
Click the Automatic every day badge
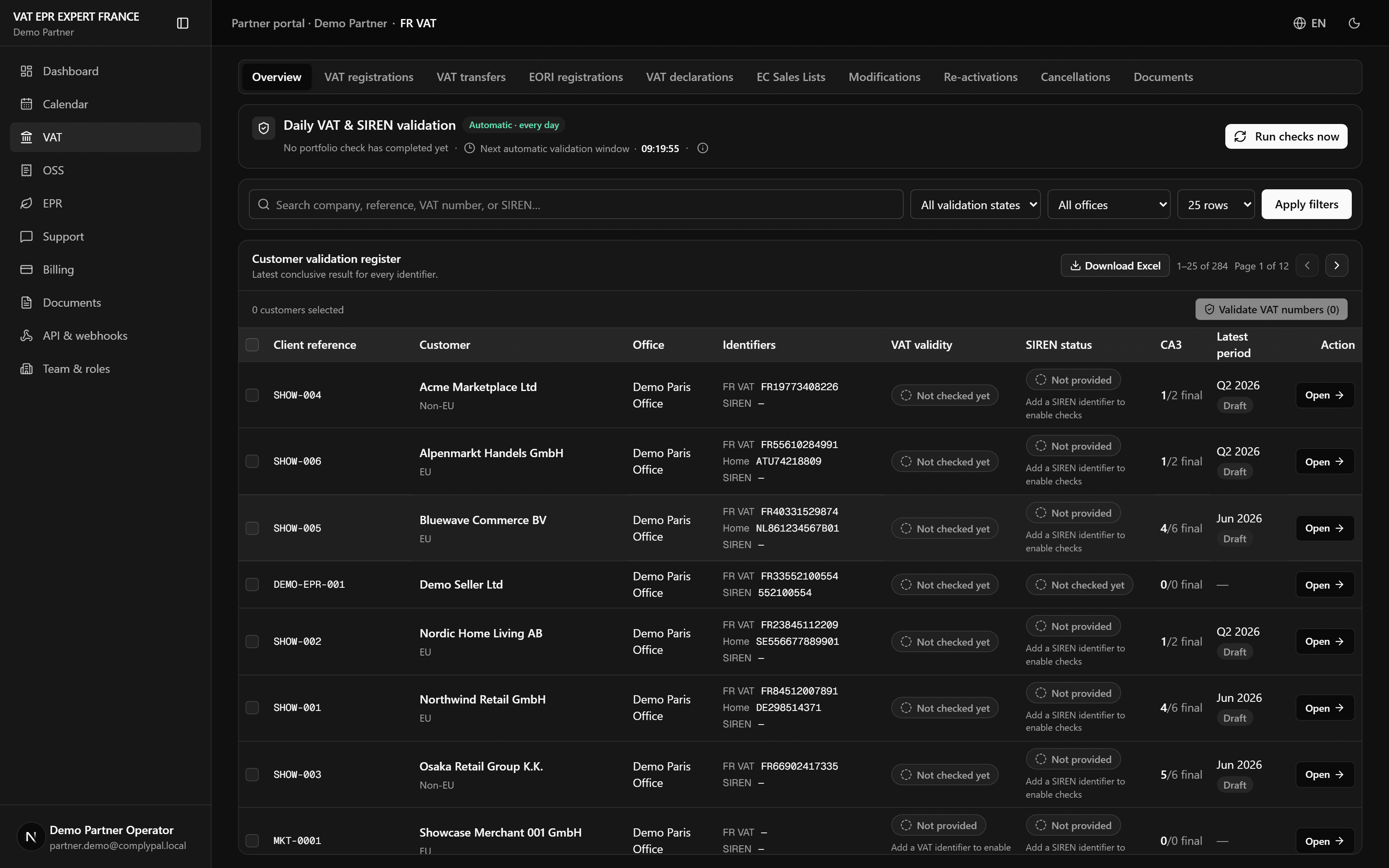pos(514,125)
